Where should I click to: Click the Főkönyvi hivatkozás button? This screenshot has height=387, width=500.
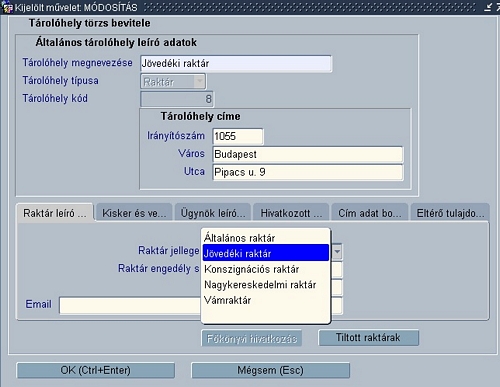click(x=252, y=338)
